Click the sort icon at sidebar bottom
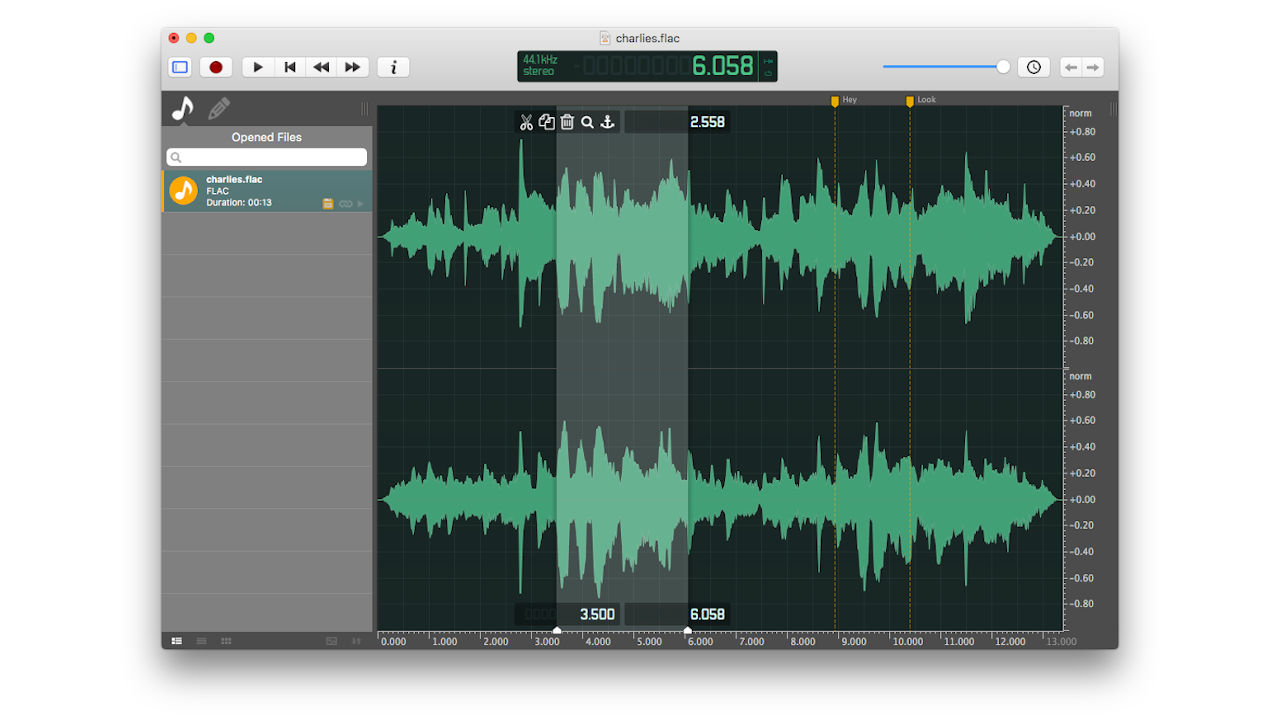 [x=357, y=641]
